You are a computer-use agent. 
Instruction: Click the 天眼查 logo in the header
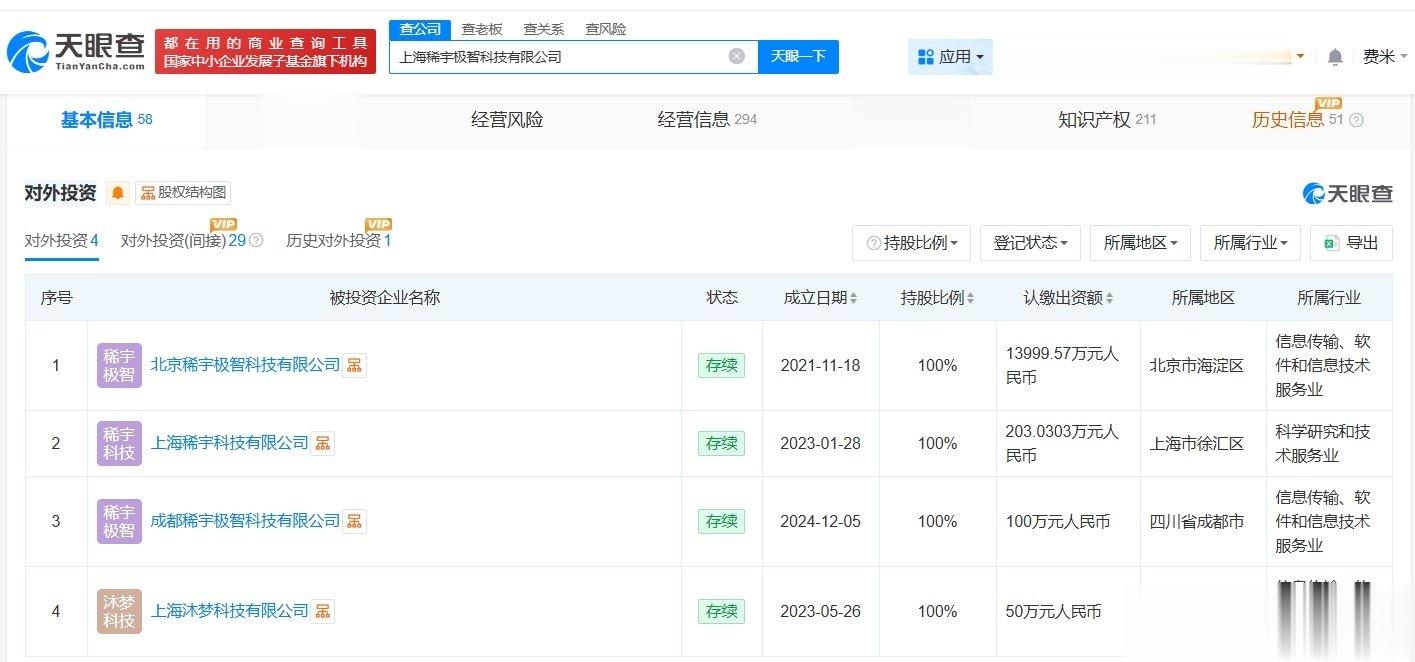76,52
